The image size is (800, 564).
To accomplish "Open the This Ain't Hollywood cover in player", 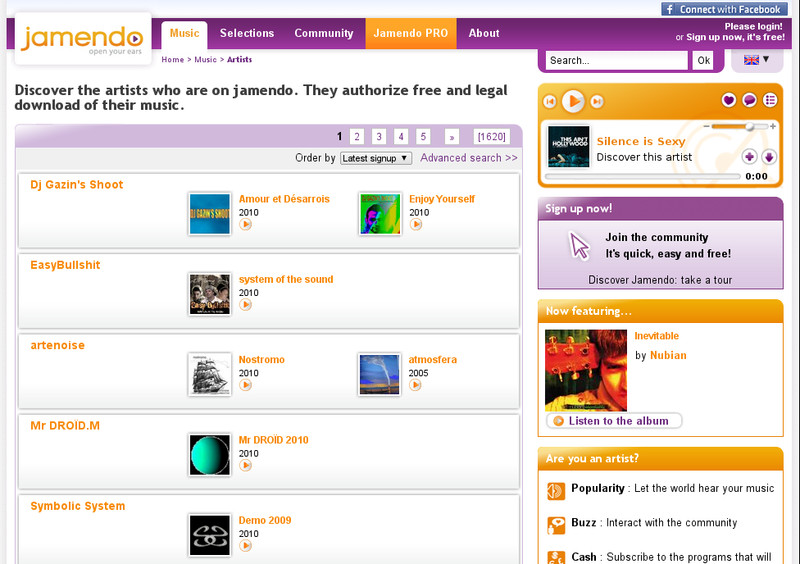I will [568, 146].
